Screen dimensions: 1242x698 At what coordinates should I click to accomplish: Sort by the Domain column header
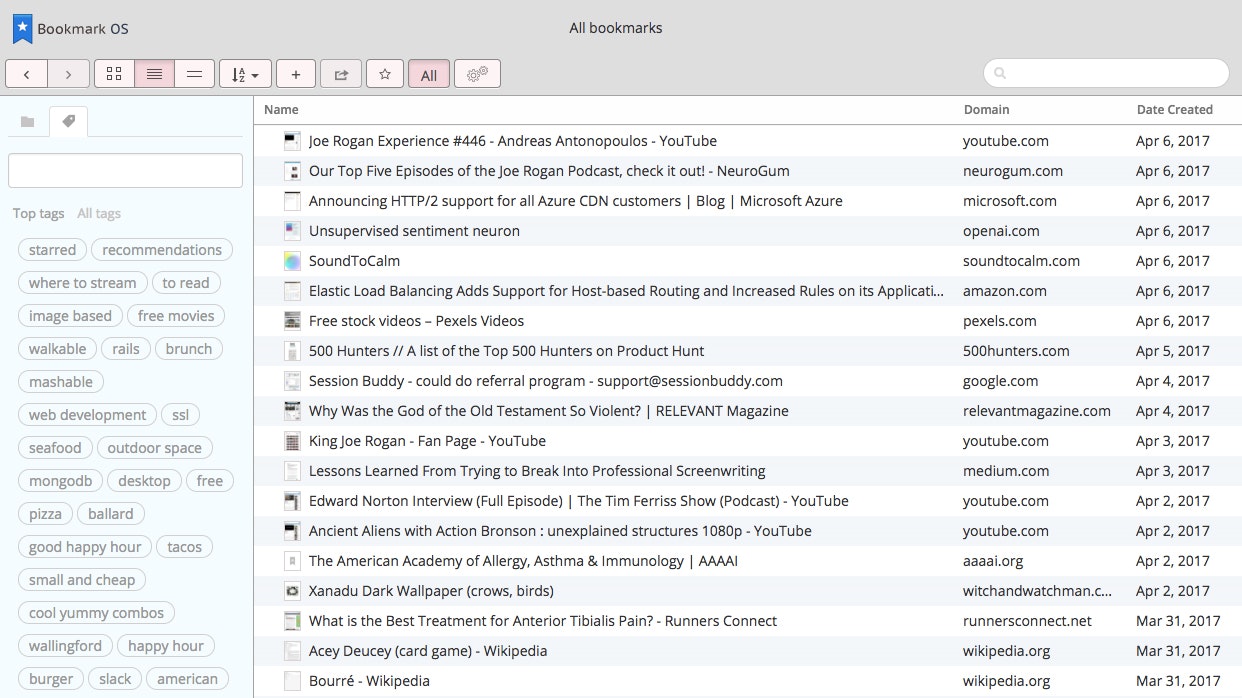tap(986, 109)
